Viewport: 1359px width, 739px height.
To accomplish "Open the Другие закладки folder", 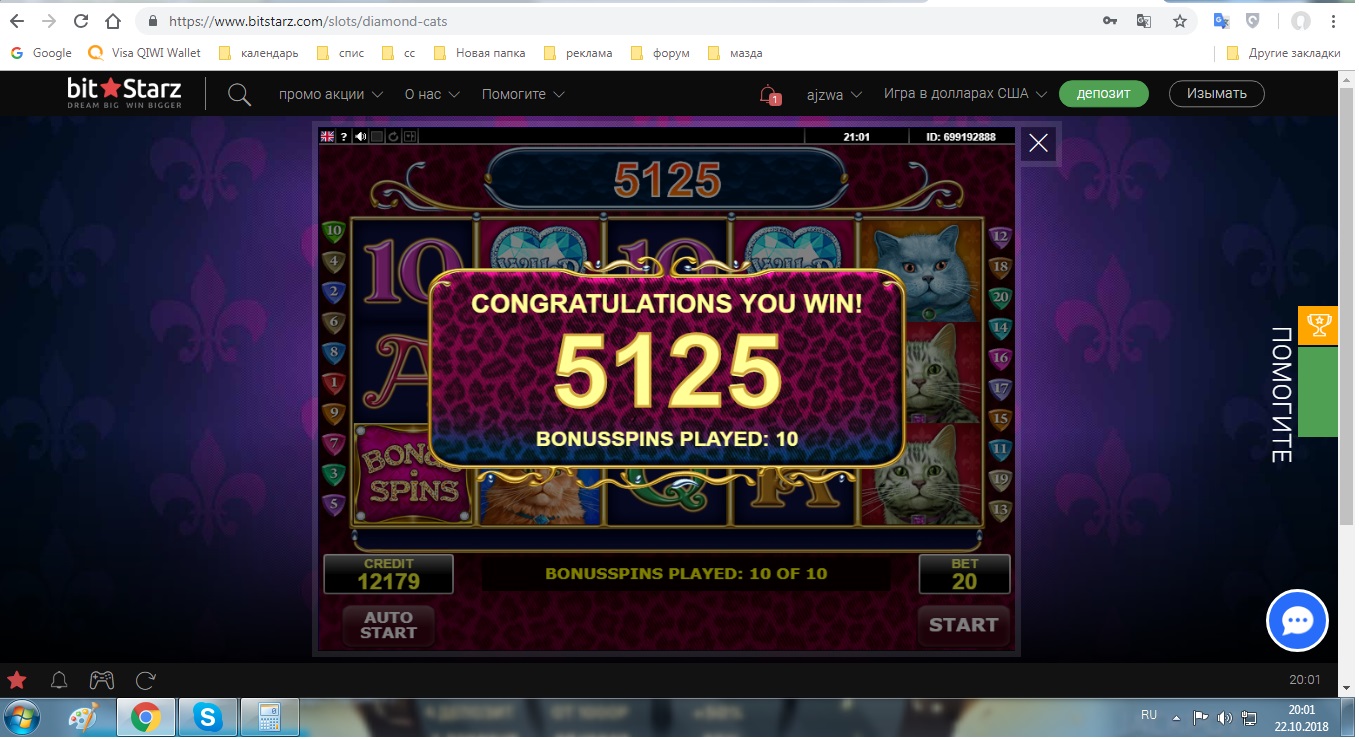I will (x=1282, y=53).
